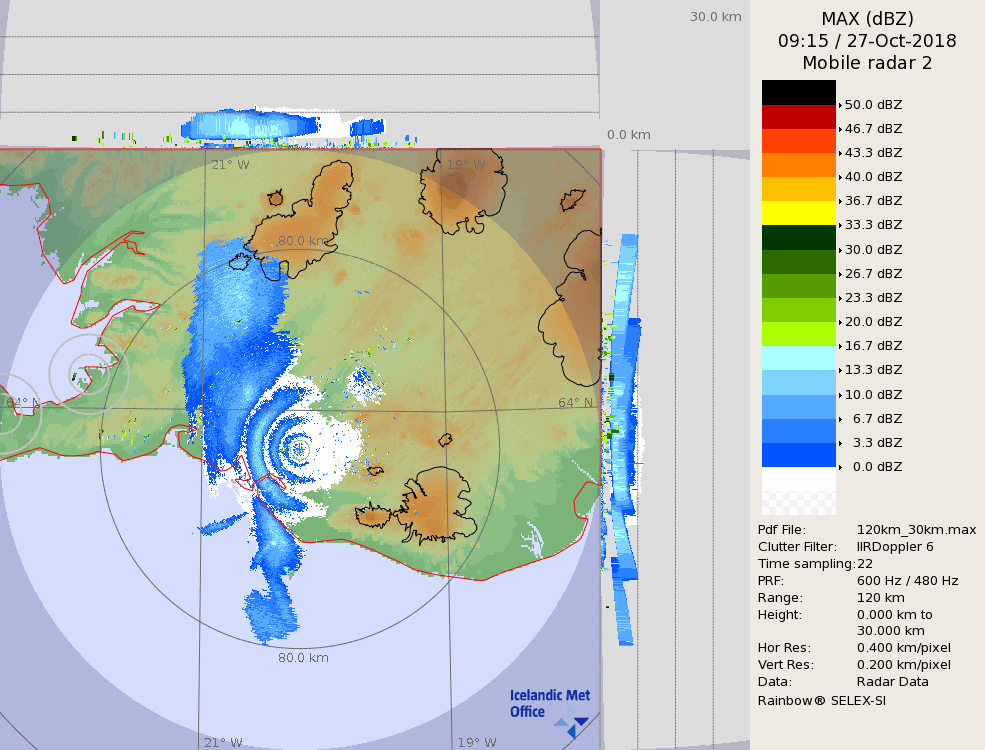This screenshot has width=985, height=750.
Task: Pick the red 46.7 dBZ legend color
Action: point(798,117)
